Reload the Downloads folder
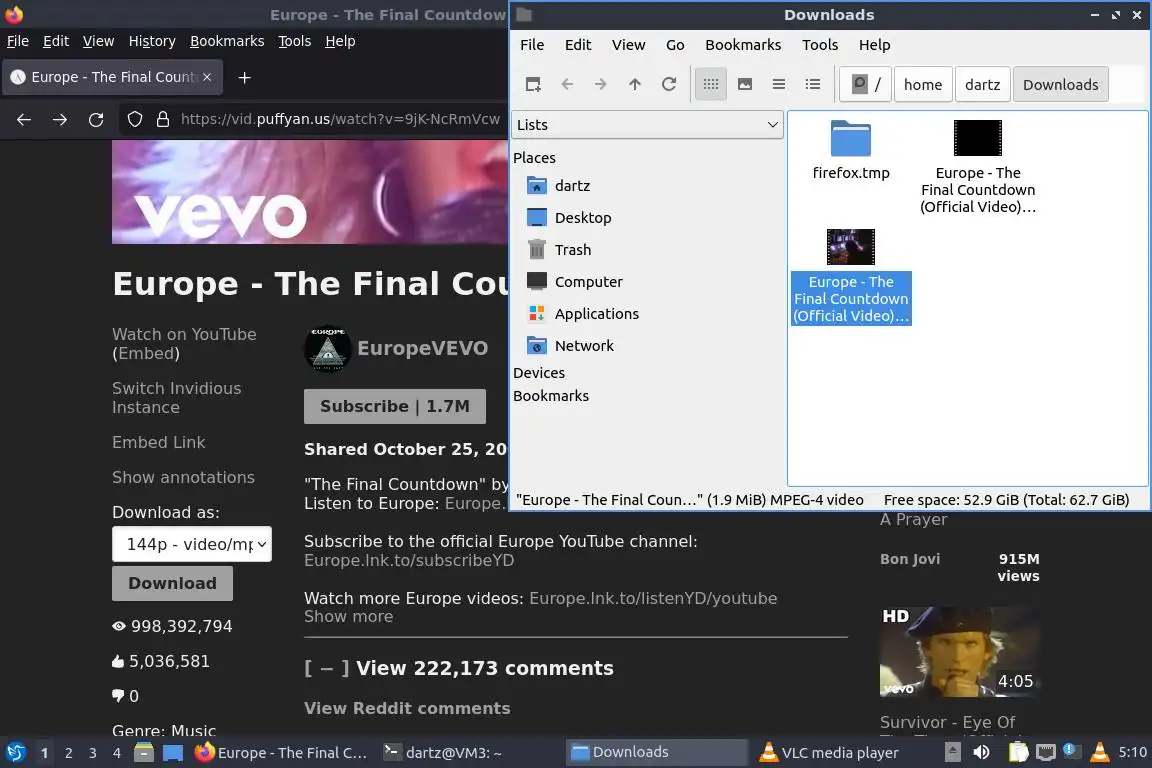The image size is (1152, 768). tap(669, 85)
